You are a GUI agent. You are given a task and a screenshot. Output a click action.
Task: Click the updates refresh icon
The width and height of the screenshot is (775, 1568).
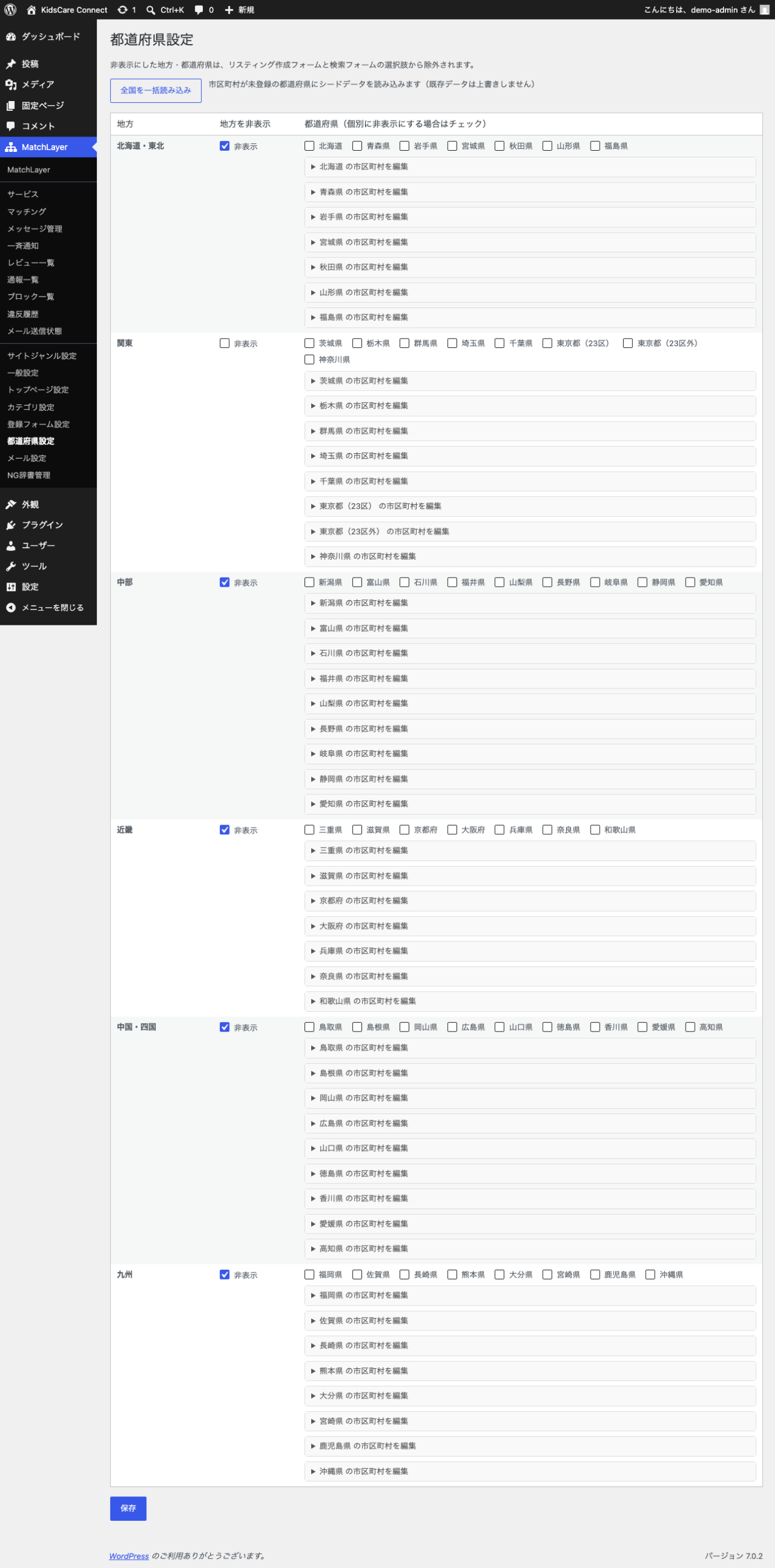point(123,10)
